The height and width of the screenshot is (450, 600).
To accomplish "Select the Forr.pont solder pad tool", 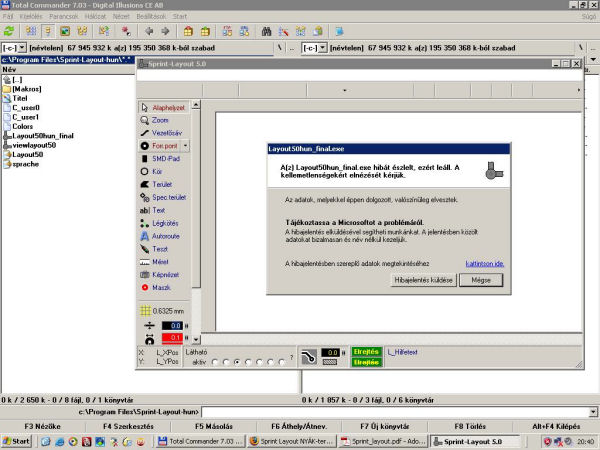I will tap(160, 146).
